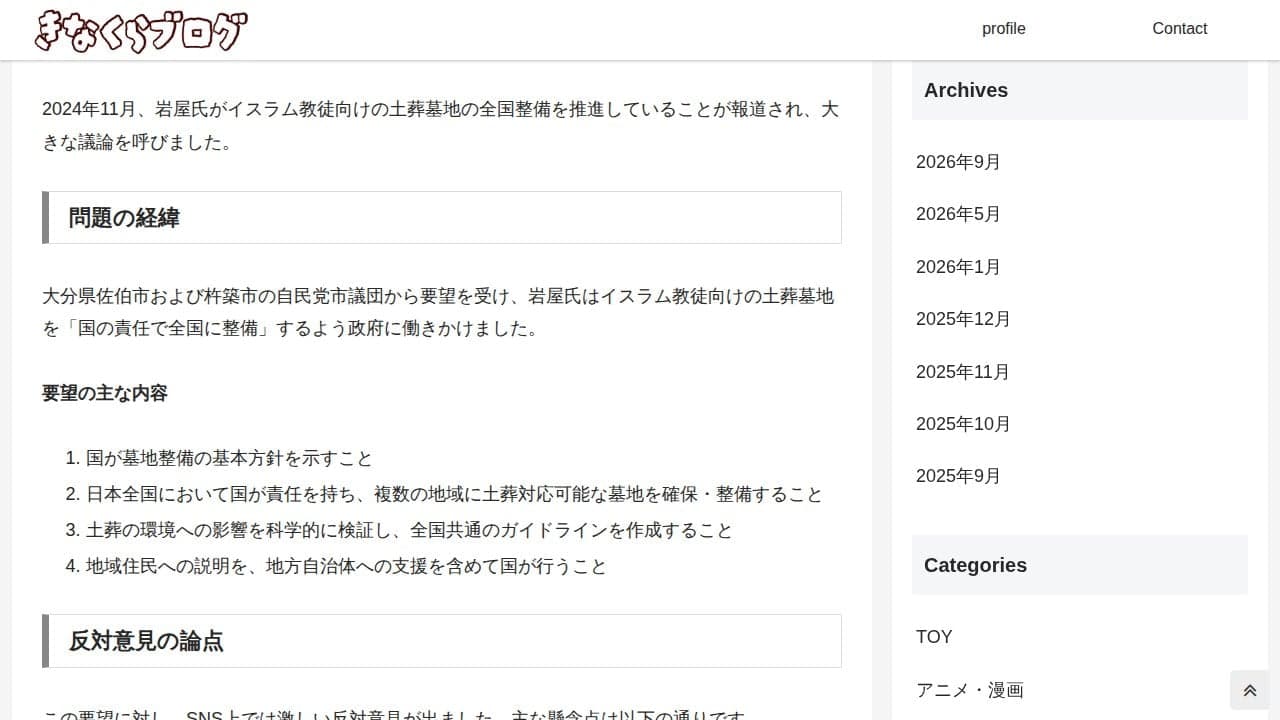The width and height of the screenshot is (1280, 720).
Task: Open the 2025年12月 archive link
Action: (963, 319)
